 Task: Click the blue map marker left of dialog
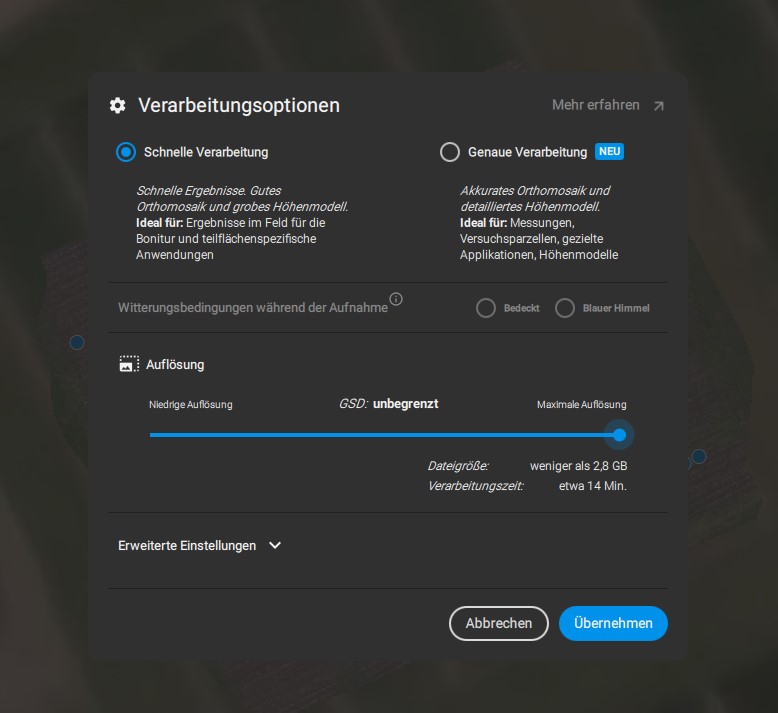77,342
